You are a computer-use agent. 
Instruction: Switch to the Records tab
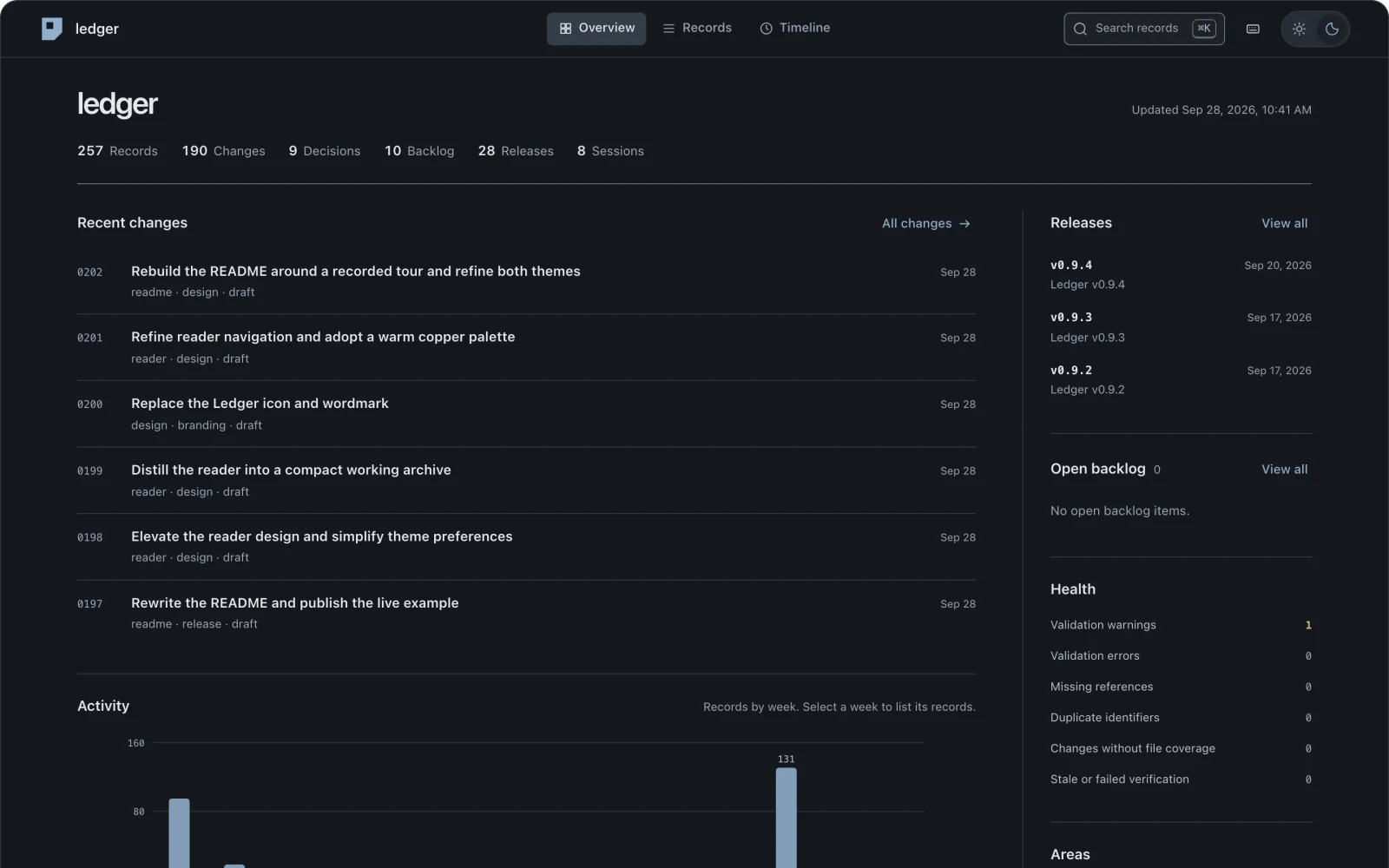[697, 29]
